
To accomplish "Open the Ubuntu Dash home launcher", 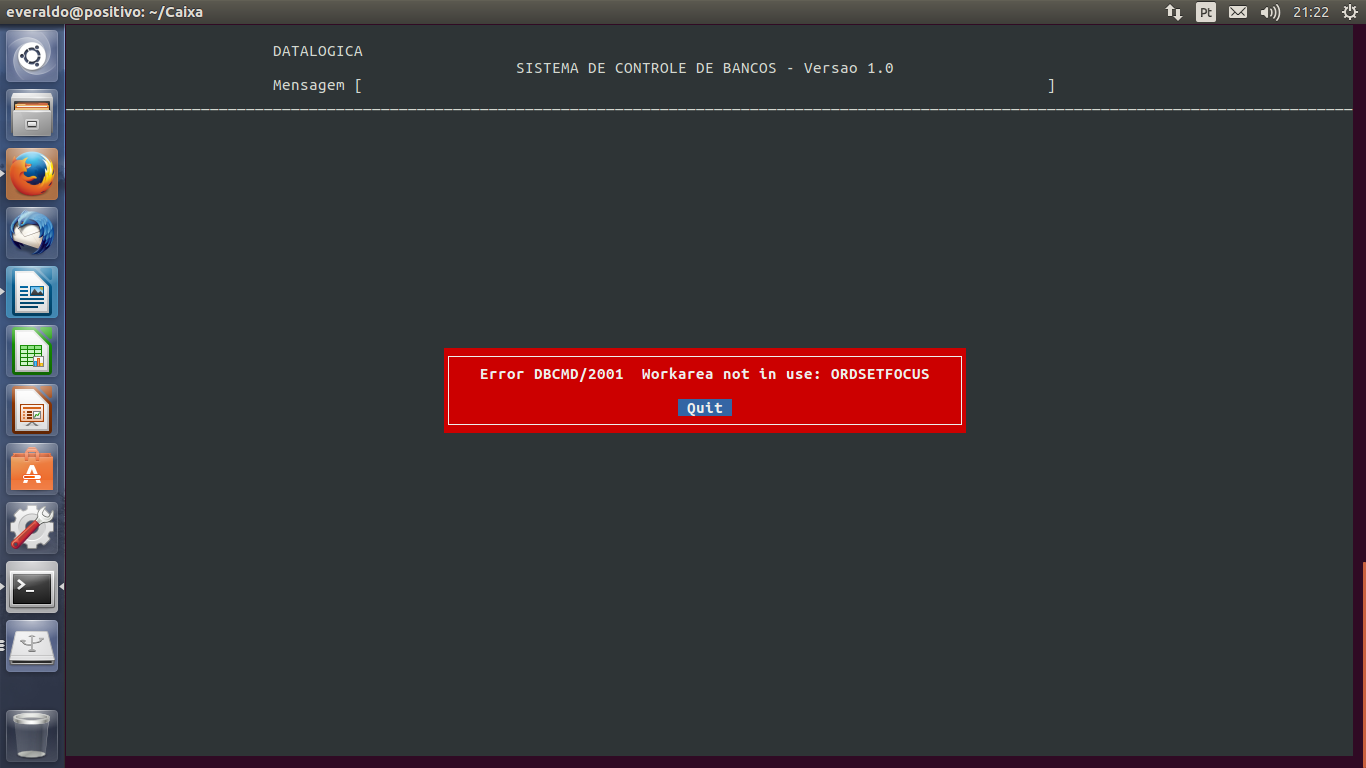I will tap(32, 56).
